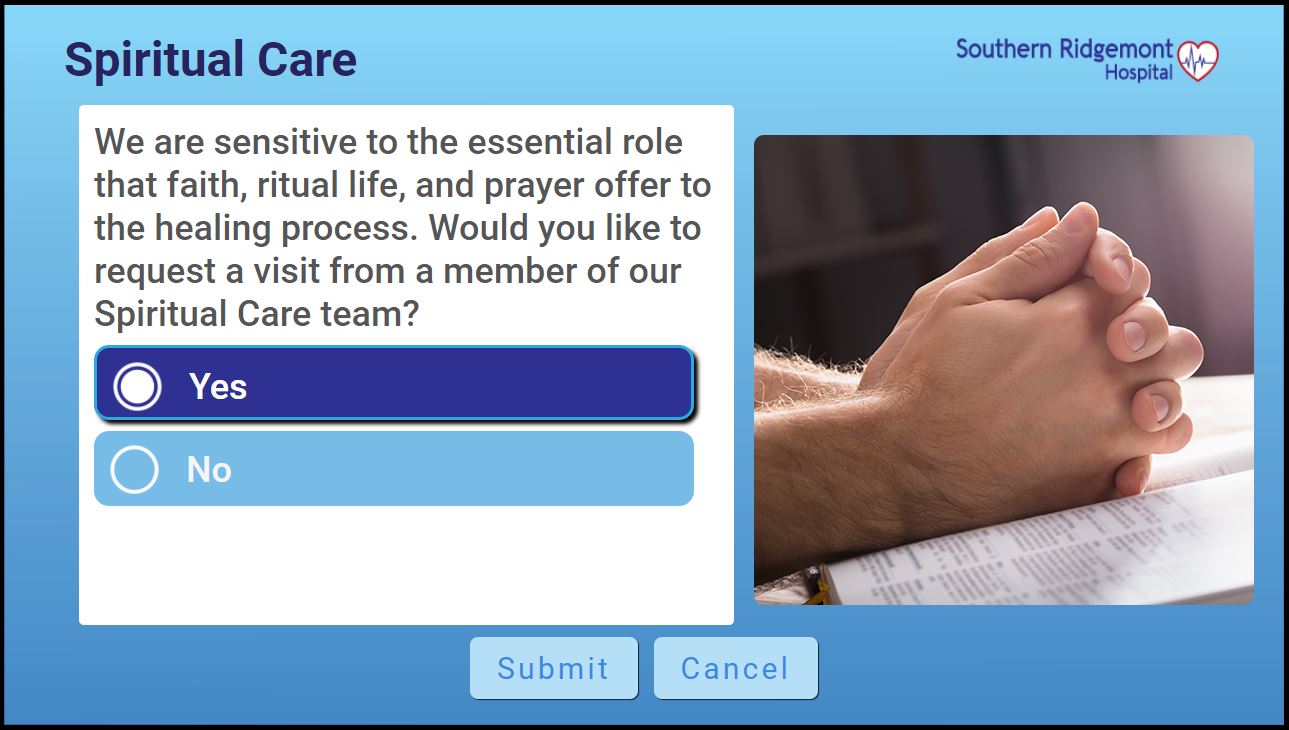Click the Cancel button
Image resolution: width=1289 pixels, height=730 pixels.
[735, 668]
